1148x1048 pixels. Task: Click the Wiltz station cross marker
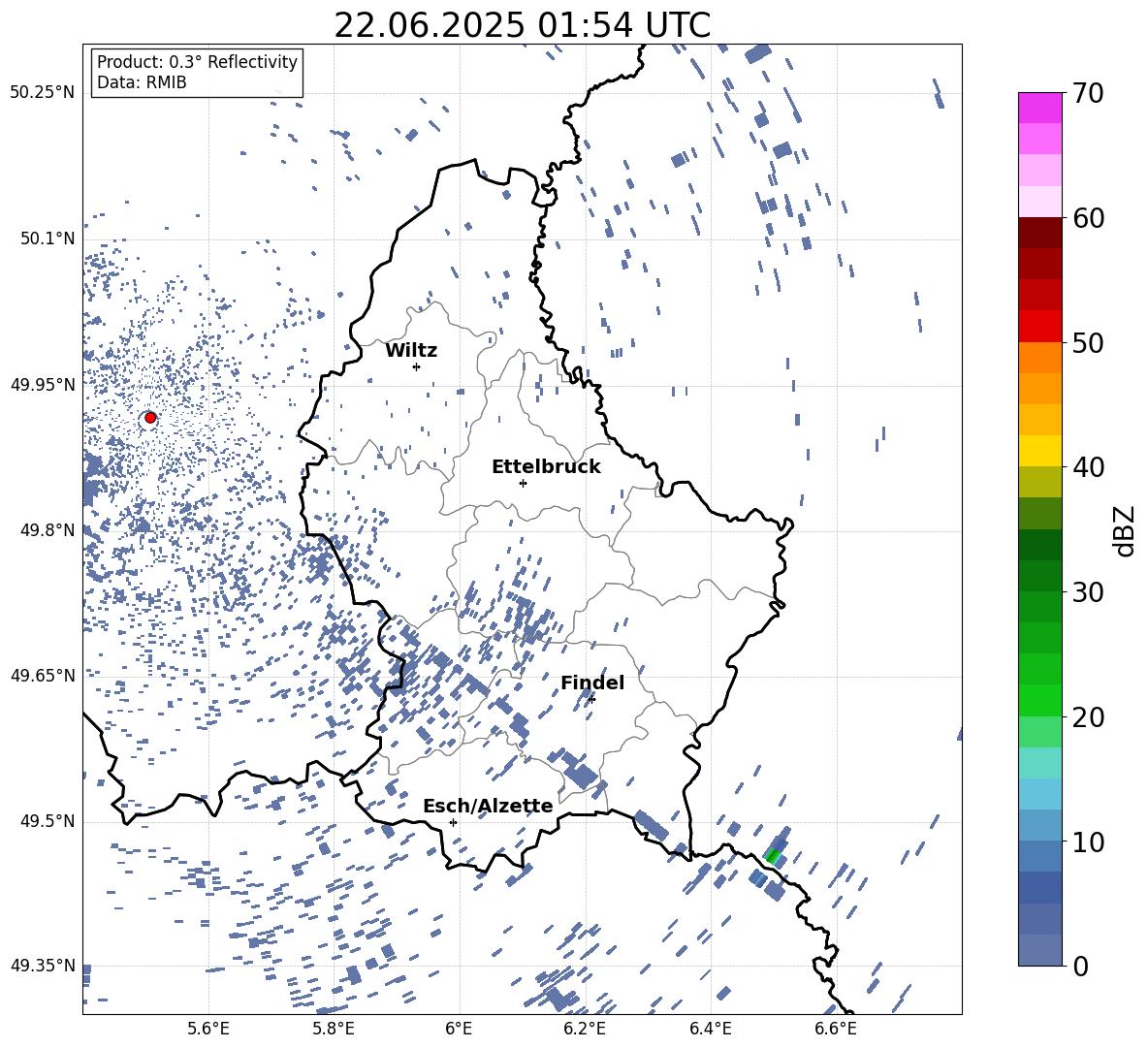tap(416, 366)
